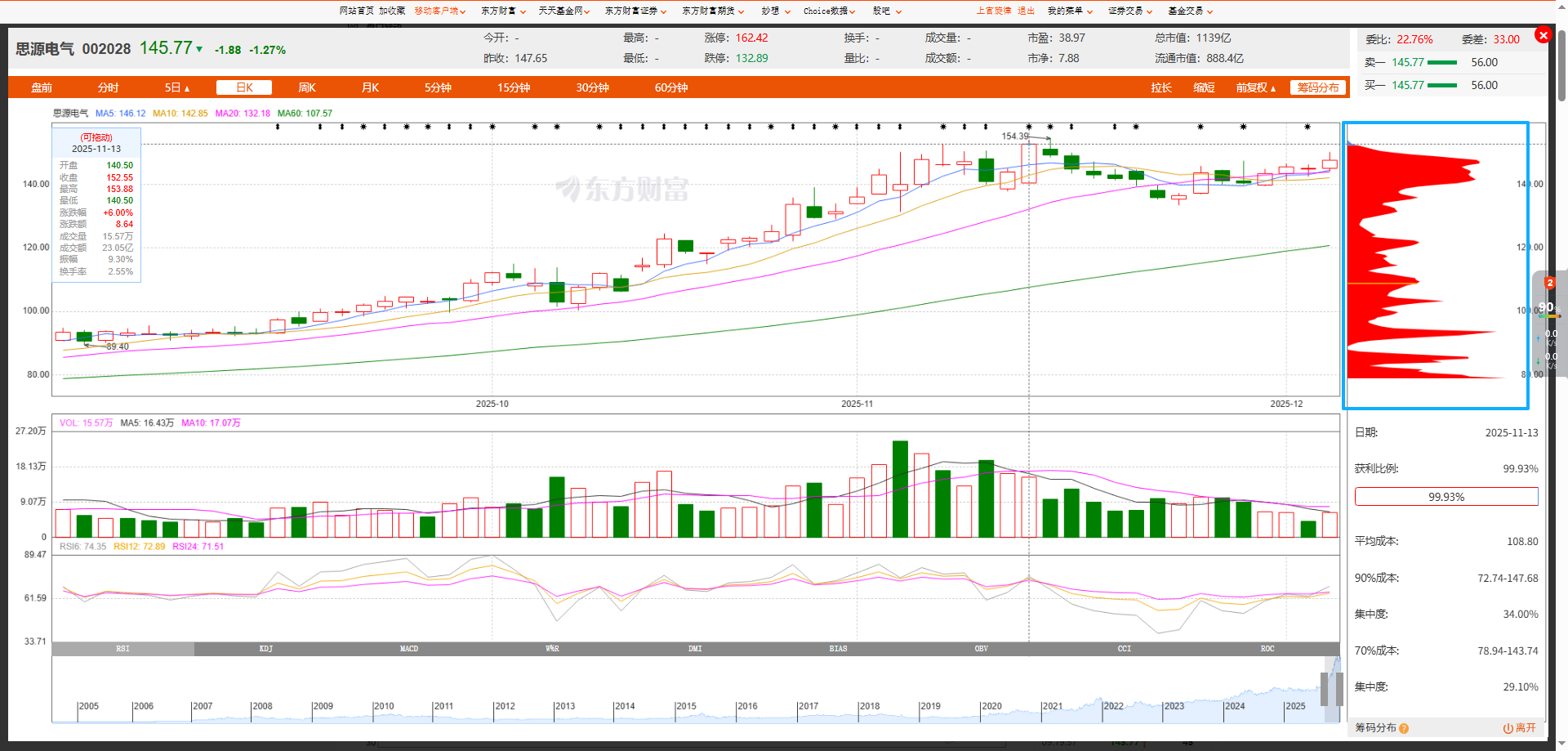Click the 90%成本 range 72.74-147.68
Viewport: 1568px width, 751px height.
click(1508, 579)
